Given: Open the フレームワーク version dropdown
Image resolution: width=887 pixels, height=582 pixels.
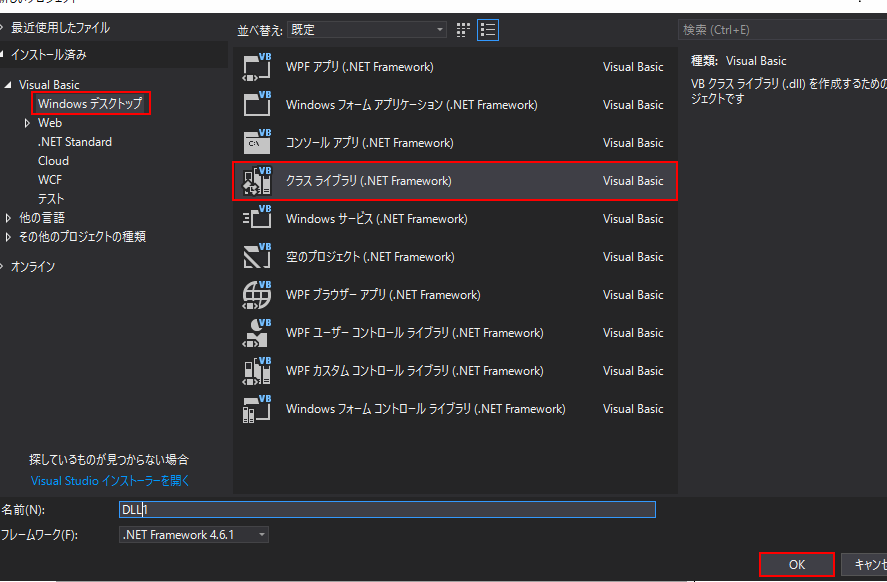Looking at the screenshot, I should click(x=193, y=534).
